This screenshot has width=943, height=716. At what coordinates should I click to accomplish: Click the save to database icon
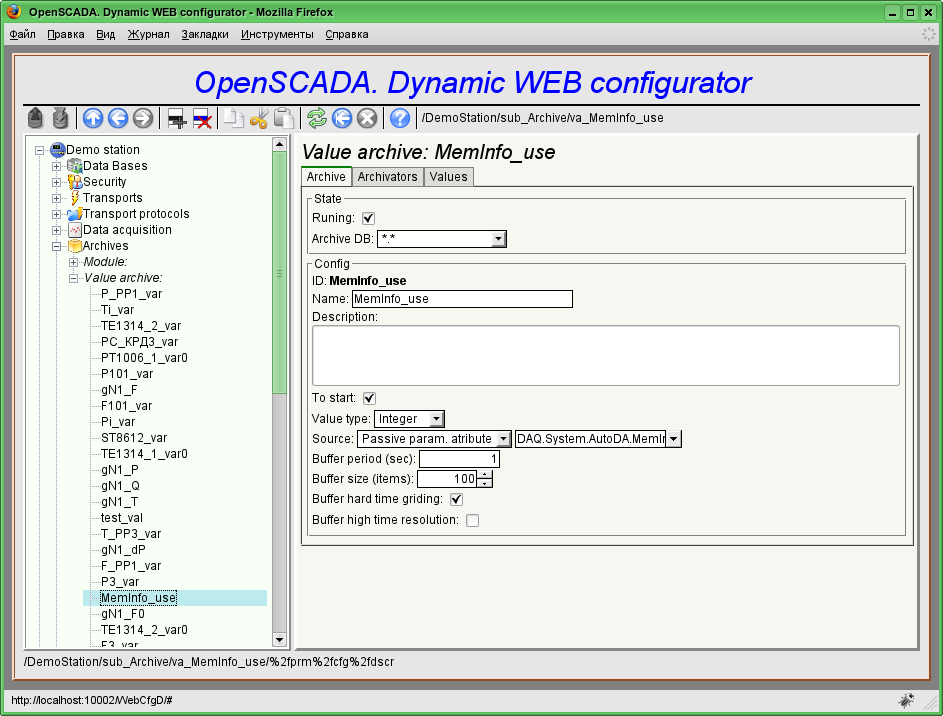(x=60, y=118)
